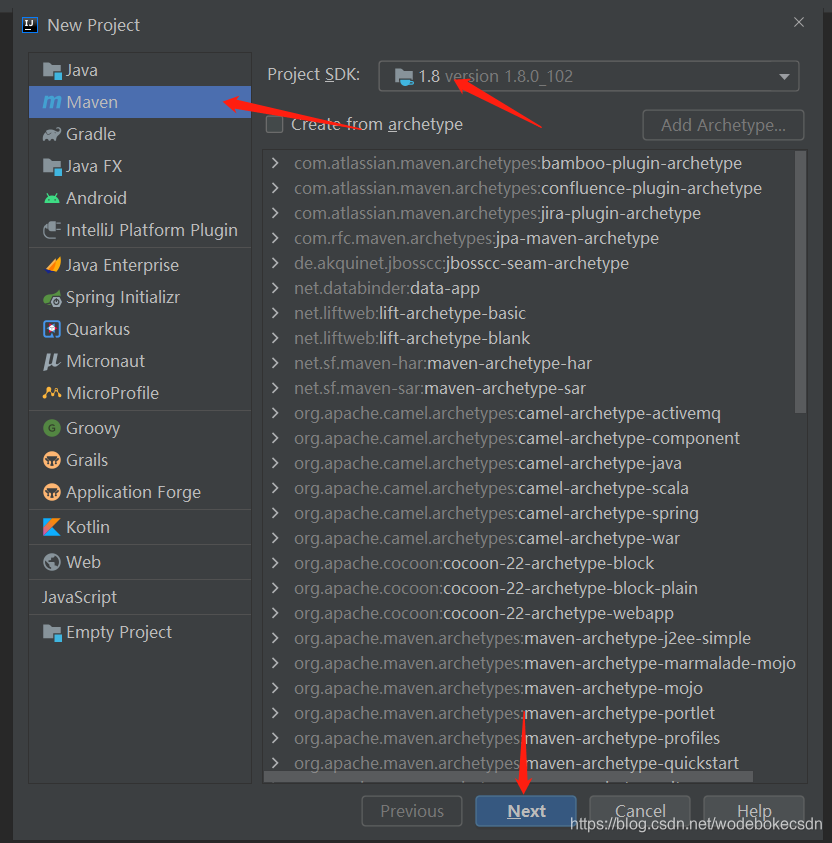Click the Gradle elephant icon
This screenshot has height=843, width=832.
[x=52, y=134]
